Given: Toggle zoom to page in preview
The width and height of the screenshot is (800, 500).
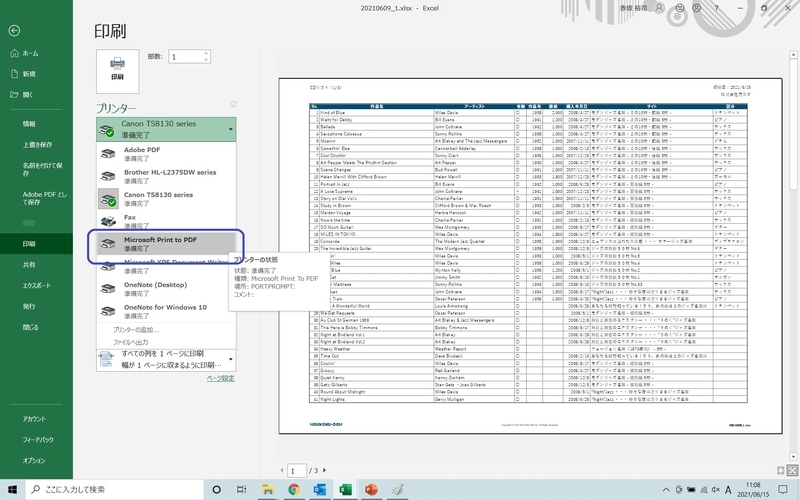Looking at the screenshot, I should [792, 470].
